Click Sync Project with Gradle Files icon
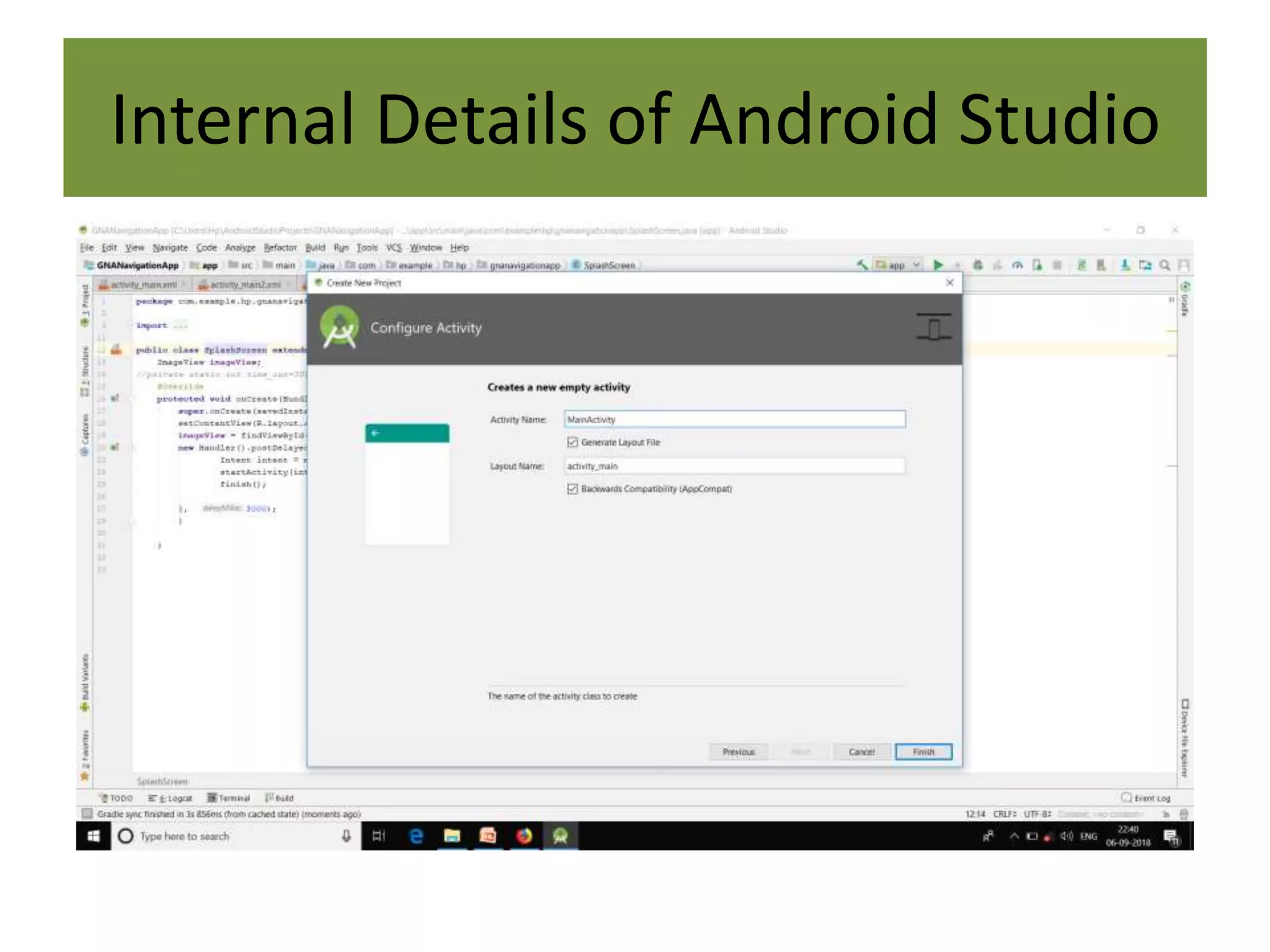The image size is (1270, 952). [1081, 265]
